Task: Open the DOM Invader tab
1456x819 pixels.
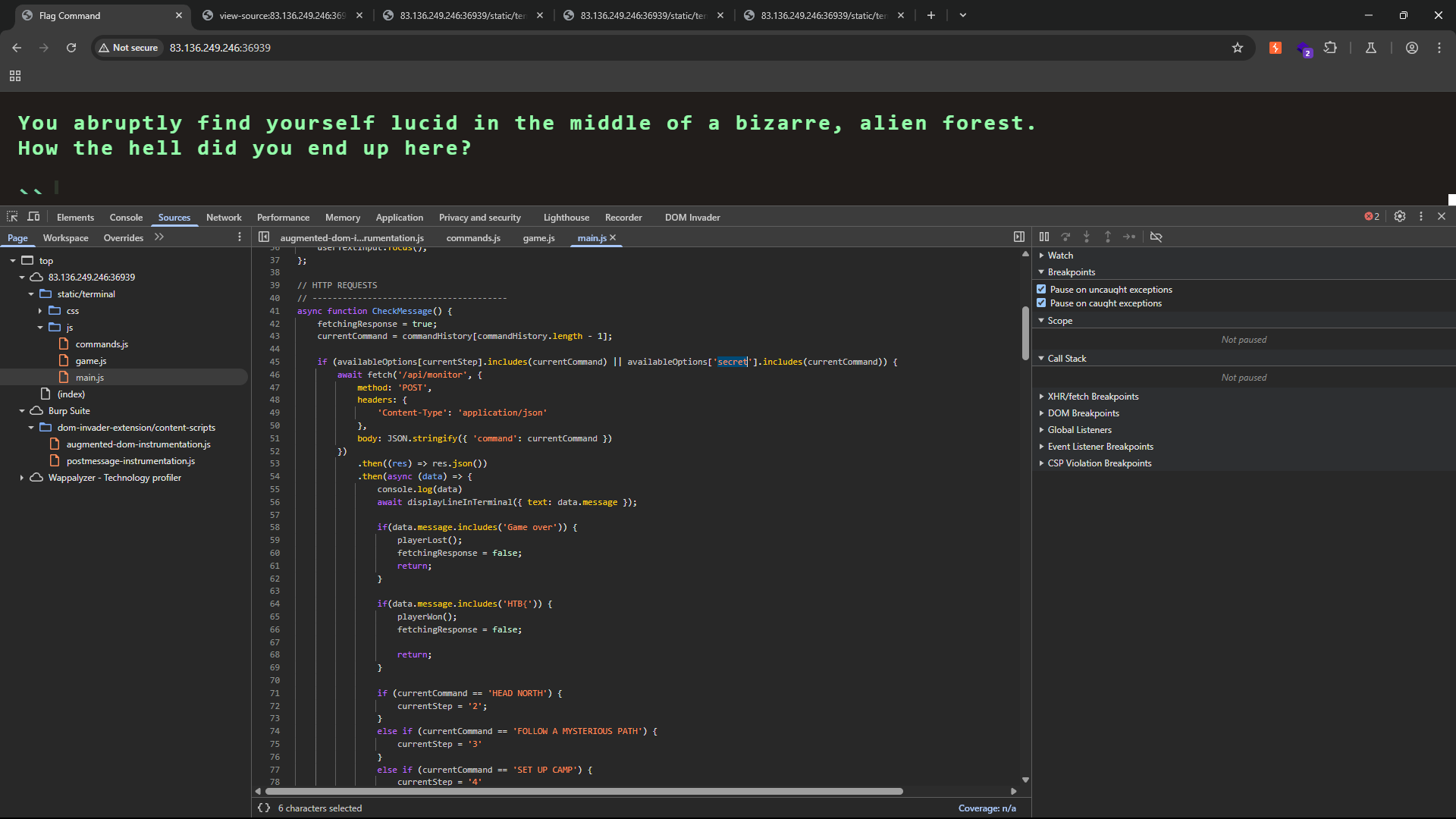Action: (x=692, y=218)
